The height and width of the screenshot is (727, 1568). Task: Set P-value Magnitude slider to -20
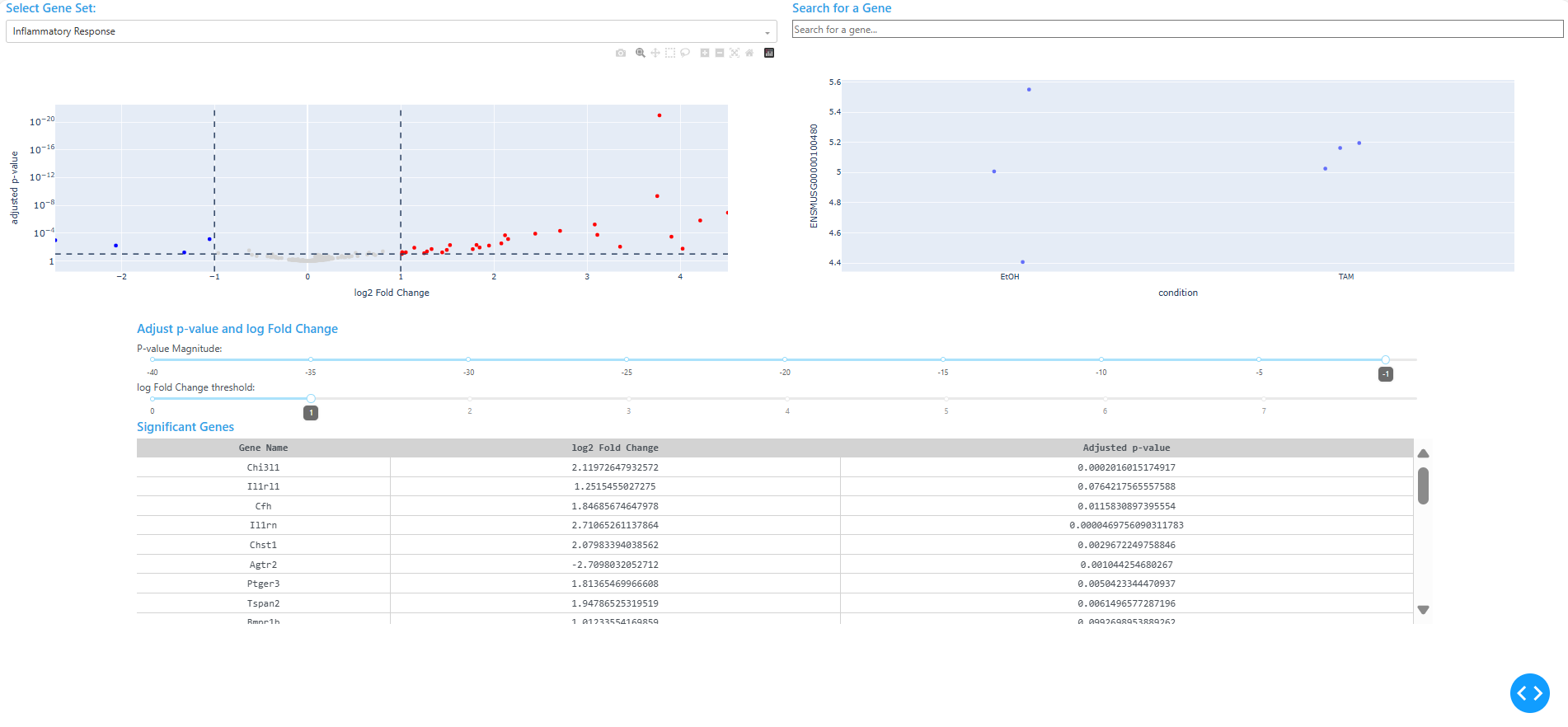(x=785, y=359)
